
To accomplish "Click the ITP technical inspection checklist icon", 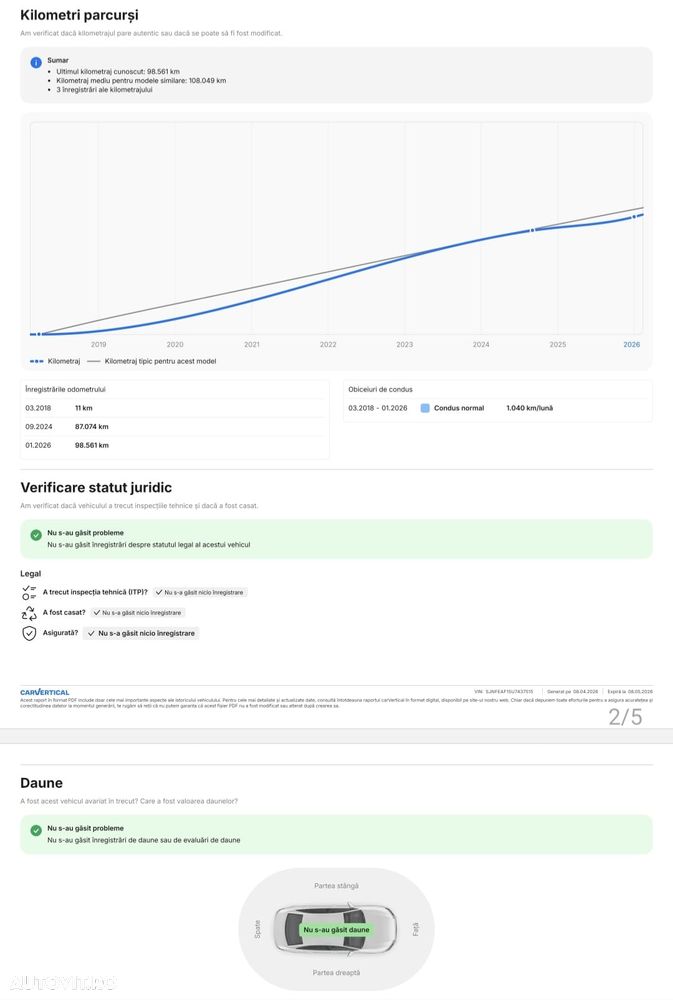I will coord(29,592).
